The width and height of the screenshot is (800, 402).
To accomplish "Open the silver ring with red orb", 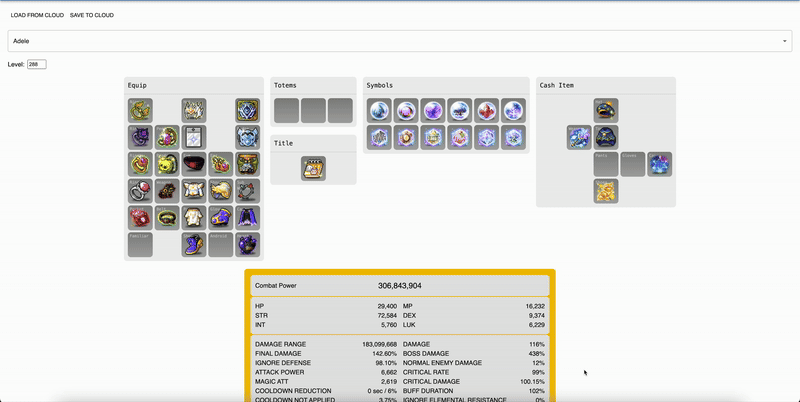I will (140, 191).
